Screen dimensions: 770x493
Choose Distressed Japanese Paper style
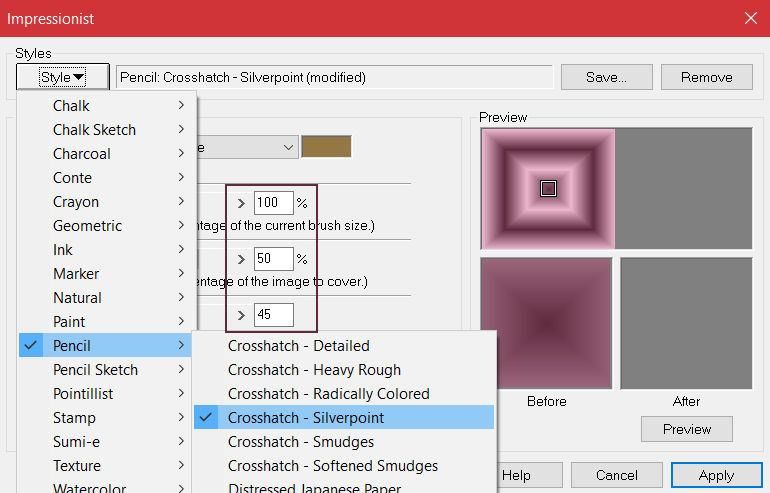[344, 486]
